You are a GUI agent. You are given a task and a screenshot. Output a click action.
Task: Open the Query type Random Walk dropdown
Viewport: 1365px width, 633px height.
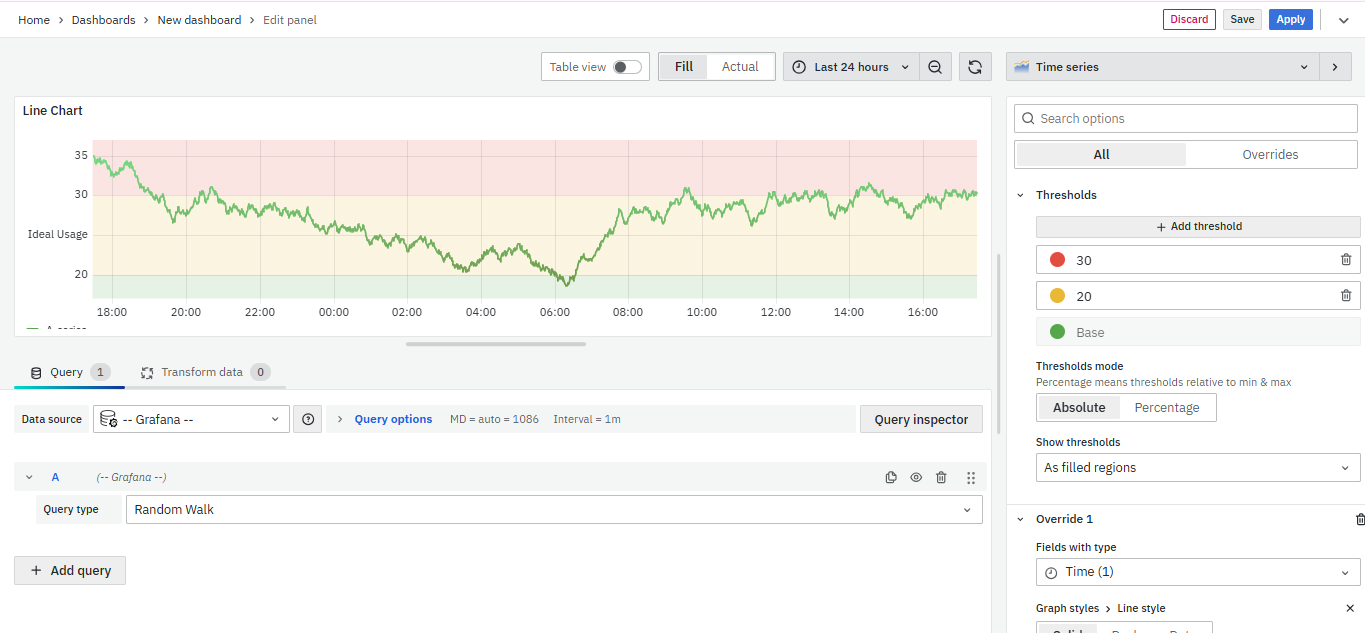tap(553, 509)
